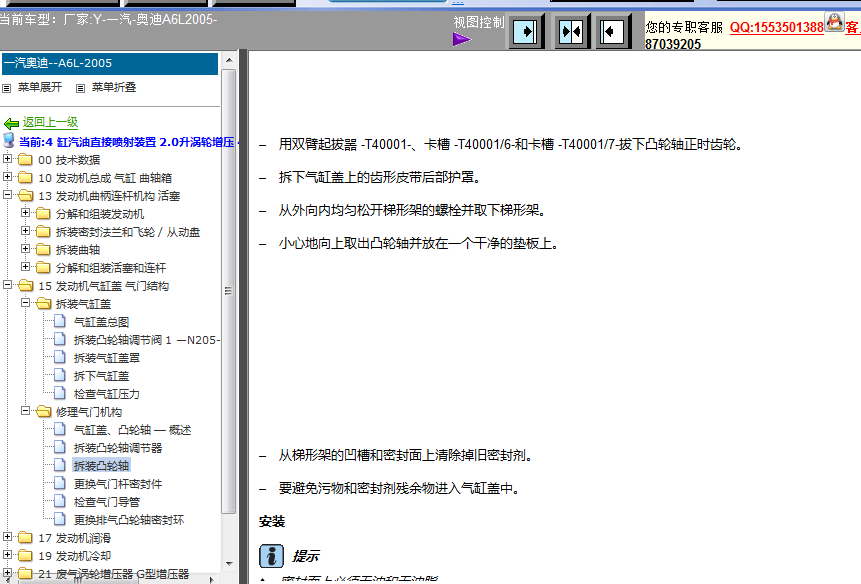The height and width of the screenshot is (584, 861).
Task: Open 拆装凸轮轴调节阀 1 —N205- page
Action: (x=147, y=340)
